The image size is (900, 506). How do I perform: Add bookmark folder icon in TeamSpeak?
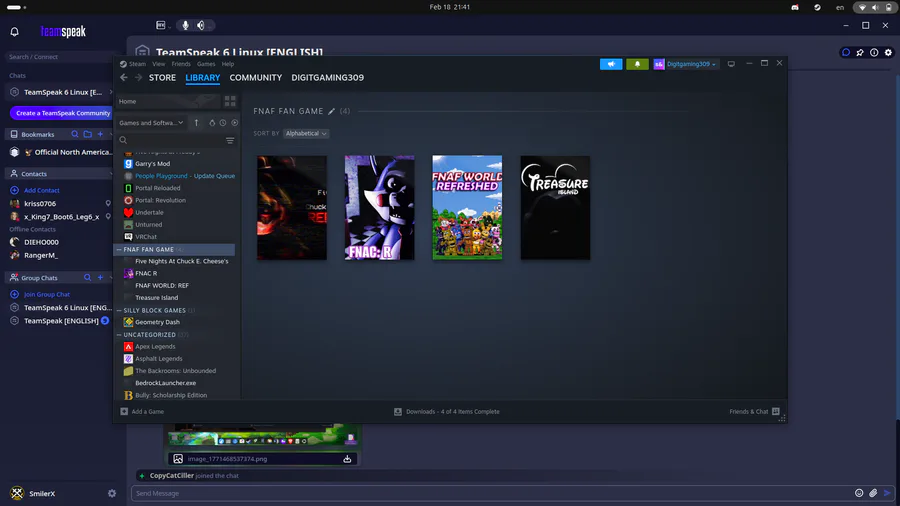tap(87, 134)
